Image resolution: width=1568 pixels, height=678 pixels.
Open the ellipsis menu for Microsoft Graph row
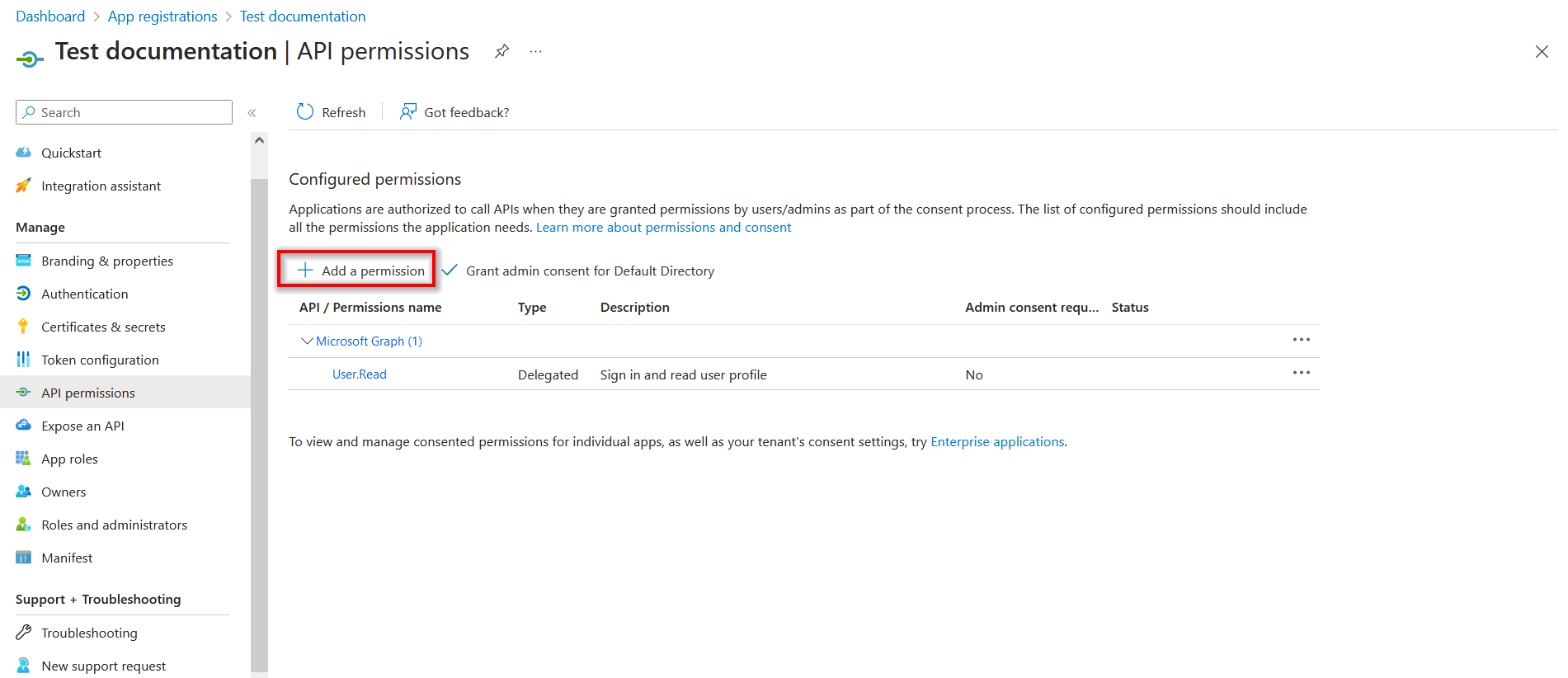tap(1302, 340)
